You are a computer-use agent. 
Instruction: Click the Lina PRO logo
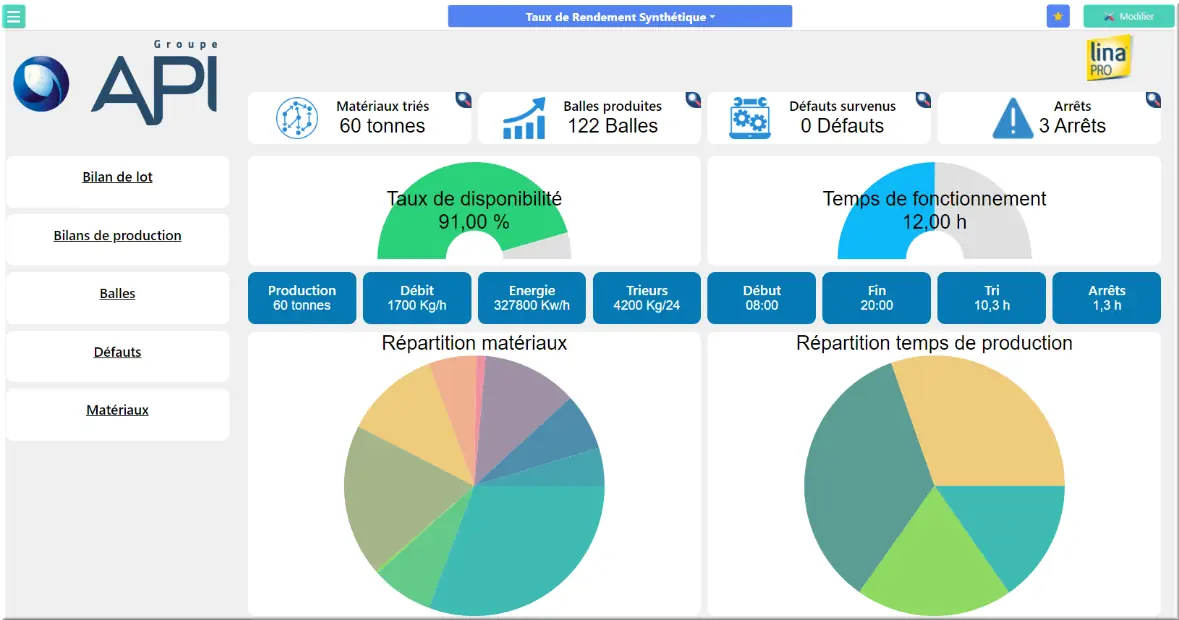tap(1108, 59)
